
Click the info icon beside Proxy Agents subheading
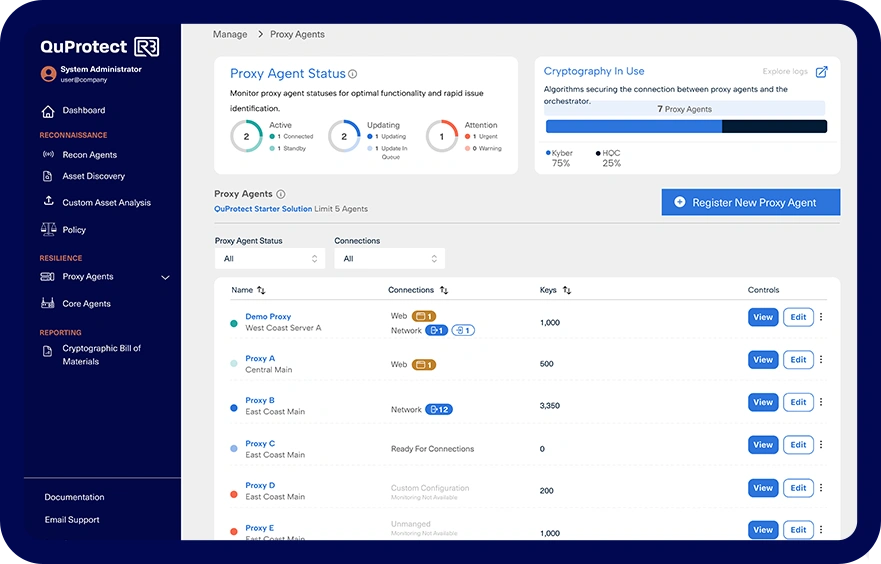(281, 194)
